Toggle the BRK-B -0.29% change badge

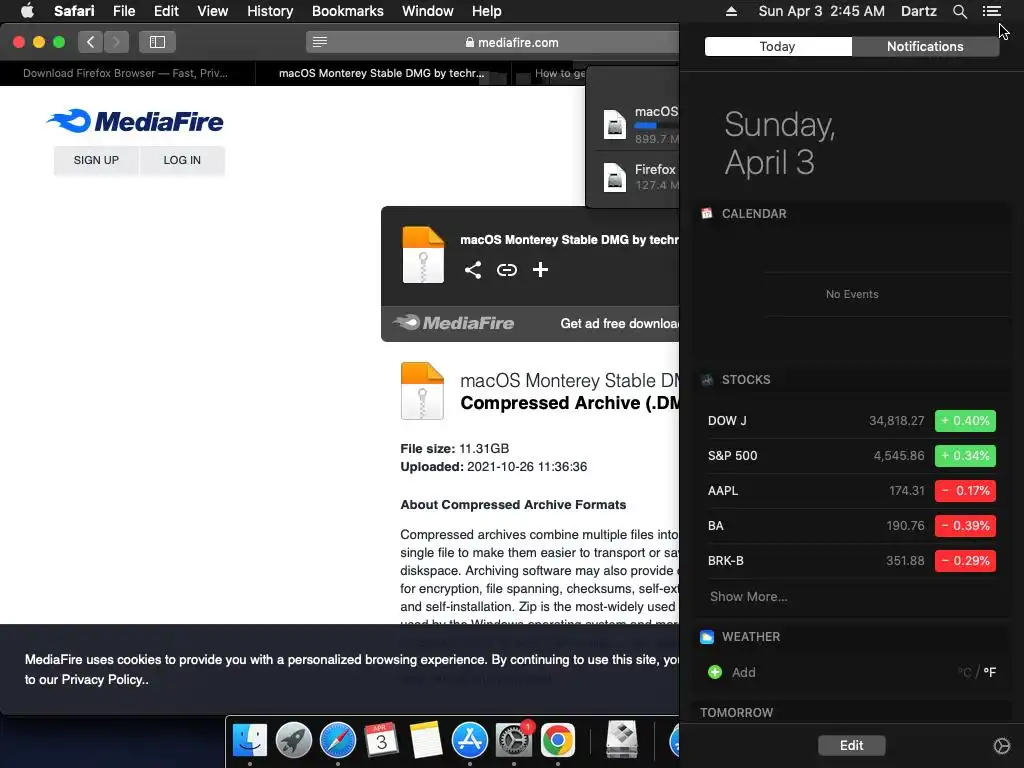pos(965,560)
